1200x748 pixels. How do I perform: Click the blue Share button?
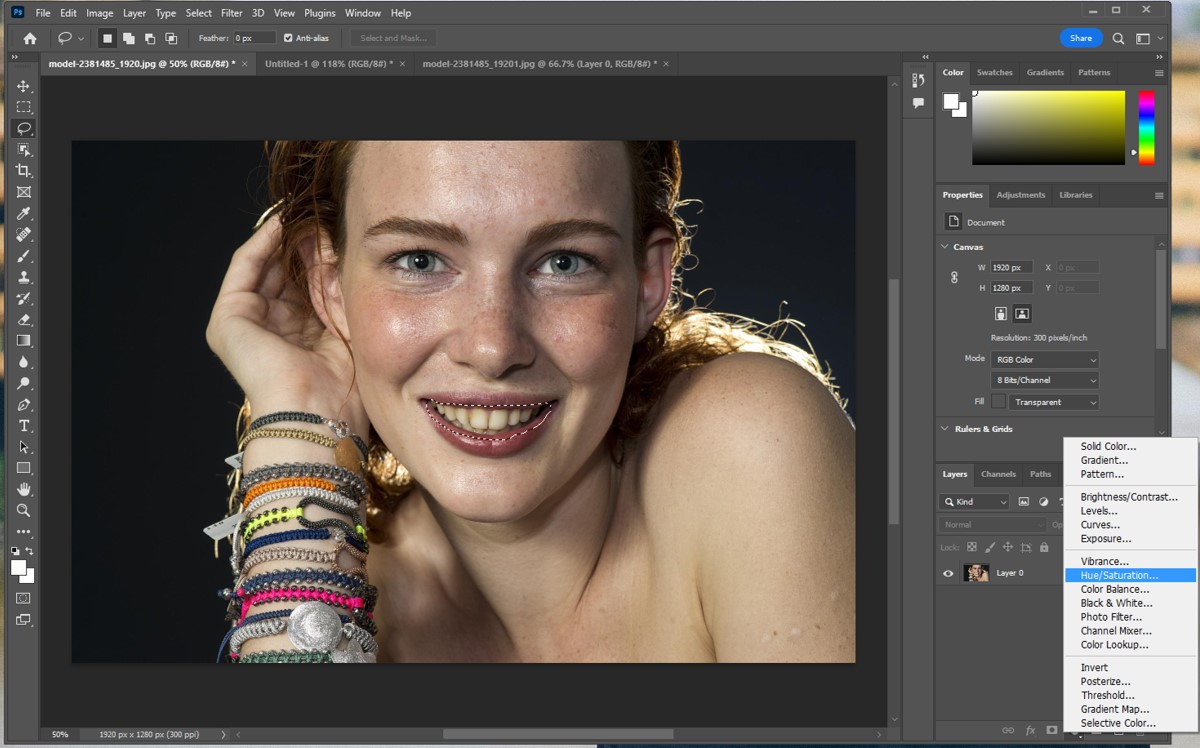click(1080, 38)
